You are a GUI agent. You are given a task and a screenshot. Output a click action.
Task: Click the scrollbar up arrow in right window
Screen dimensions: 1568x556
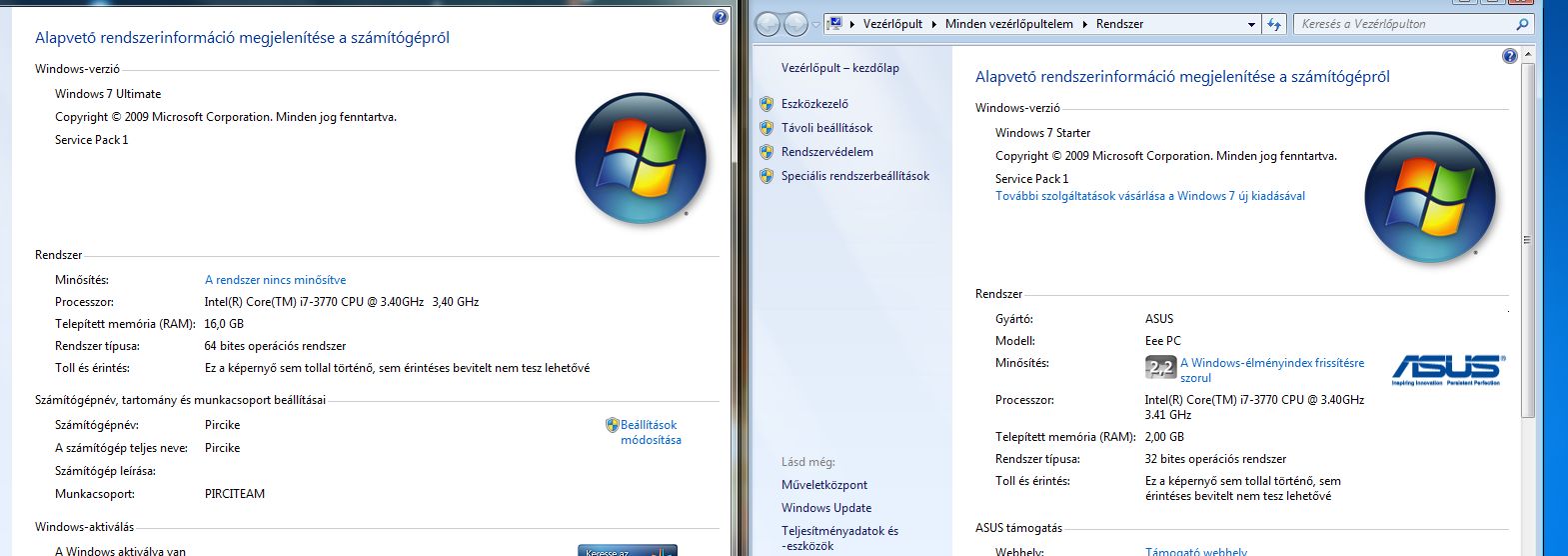1526,56
